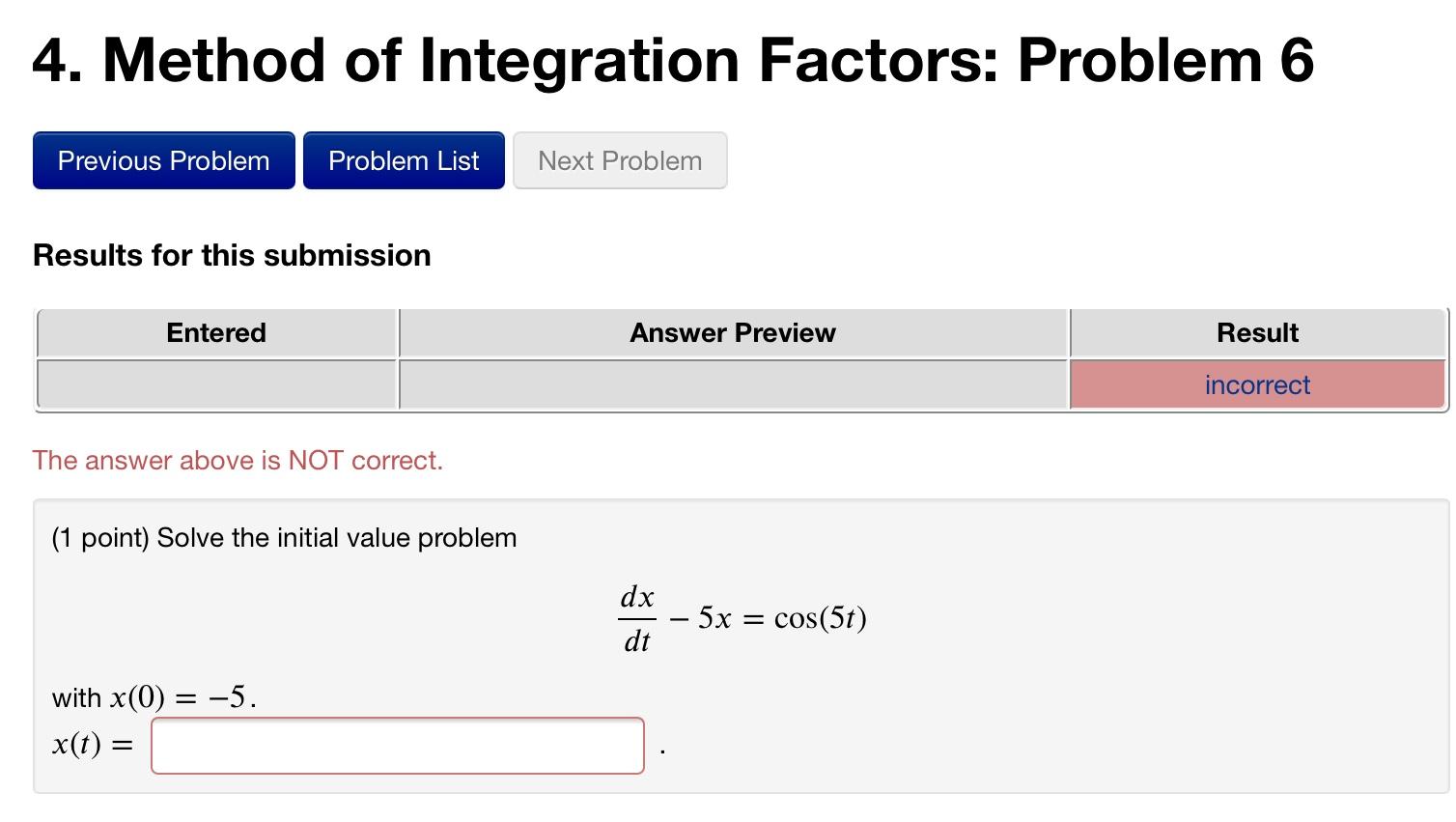Click the red incorrect result cell
Image resolution: width=1456 pixels, height=822 pixels.
pyautogui.click(x=1256, y=384)
